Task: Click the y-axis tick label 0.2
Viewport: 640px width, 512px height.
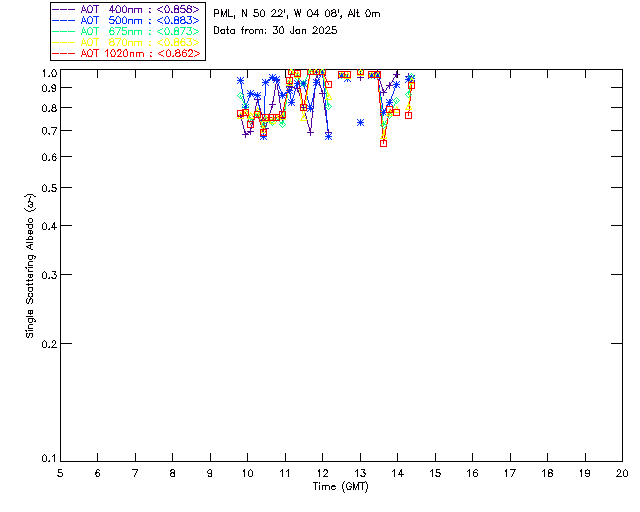Action: pyautogui.click(x=46, y=343)
